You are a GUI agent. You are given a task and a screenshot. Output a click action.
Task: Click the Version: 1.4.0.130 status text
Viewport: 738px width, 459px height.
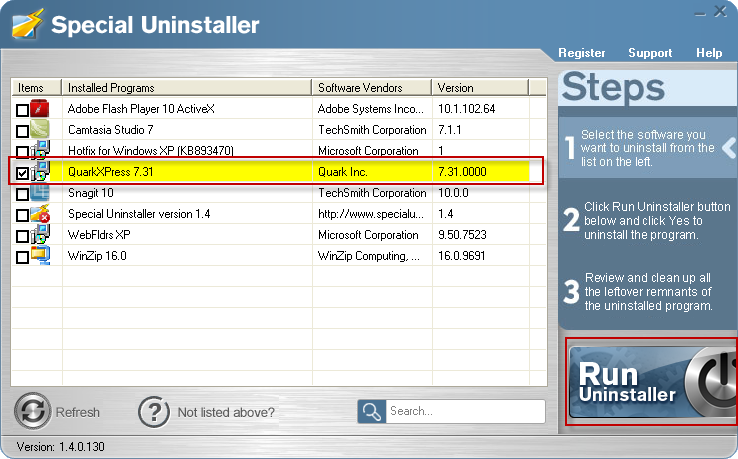pos(60,446)
